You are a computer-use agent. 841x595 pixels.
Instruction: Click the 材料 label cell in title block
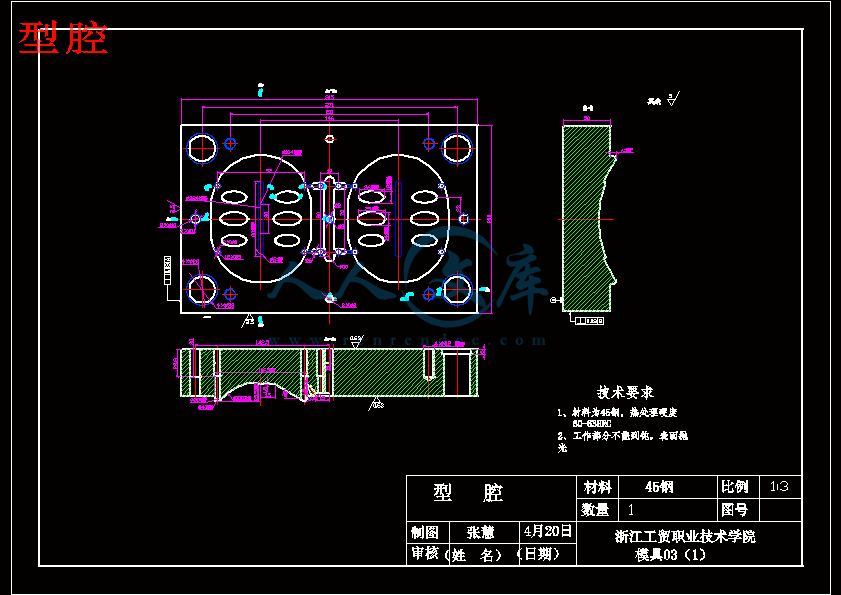point(597,487)
